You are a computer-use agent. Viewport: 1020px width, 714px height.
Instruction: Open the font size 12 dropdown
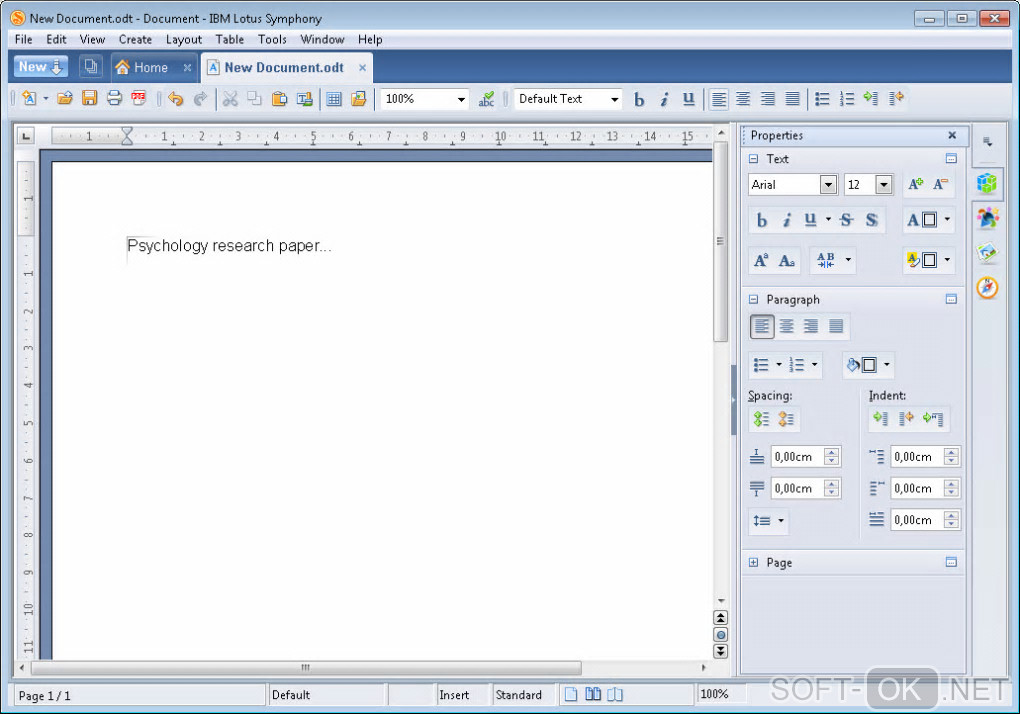tap(883, 185)
